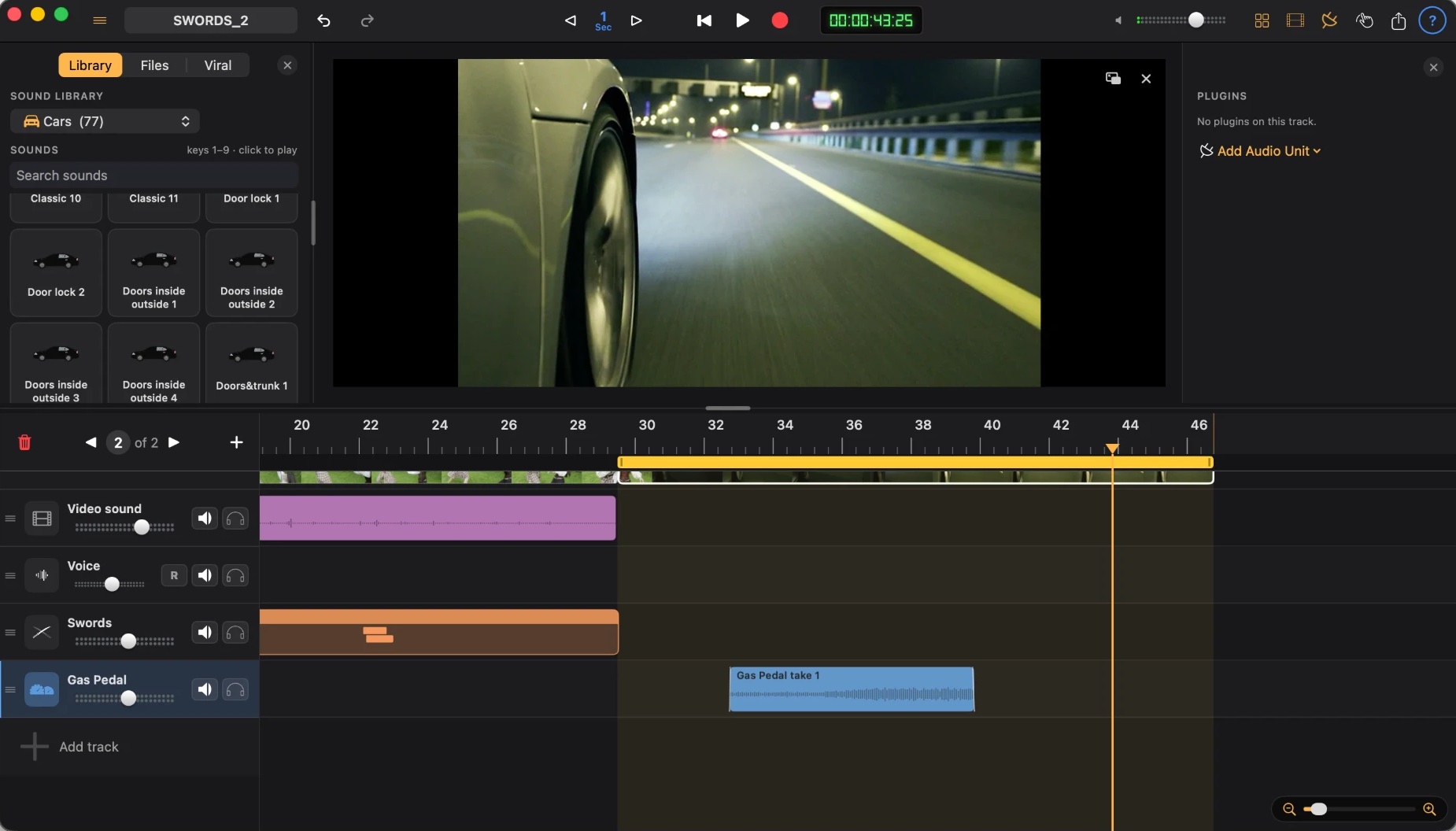Step forward one second with right triangle
The height and width of the screenshot is (831, 1456).
pos(637,20)
